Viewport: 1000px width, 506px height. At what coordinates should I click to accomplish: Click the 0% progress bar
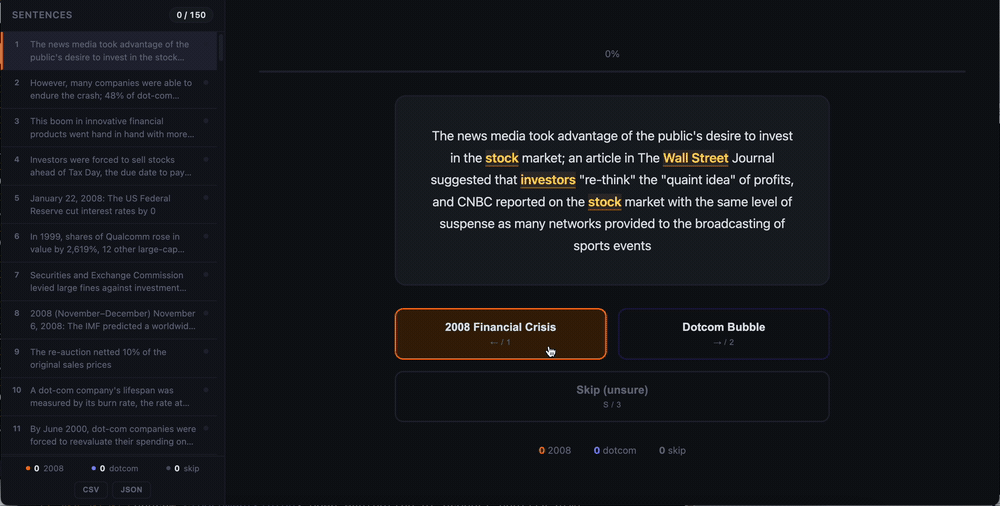pos(612,71)
